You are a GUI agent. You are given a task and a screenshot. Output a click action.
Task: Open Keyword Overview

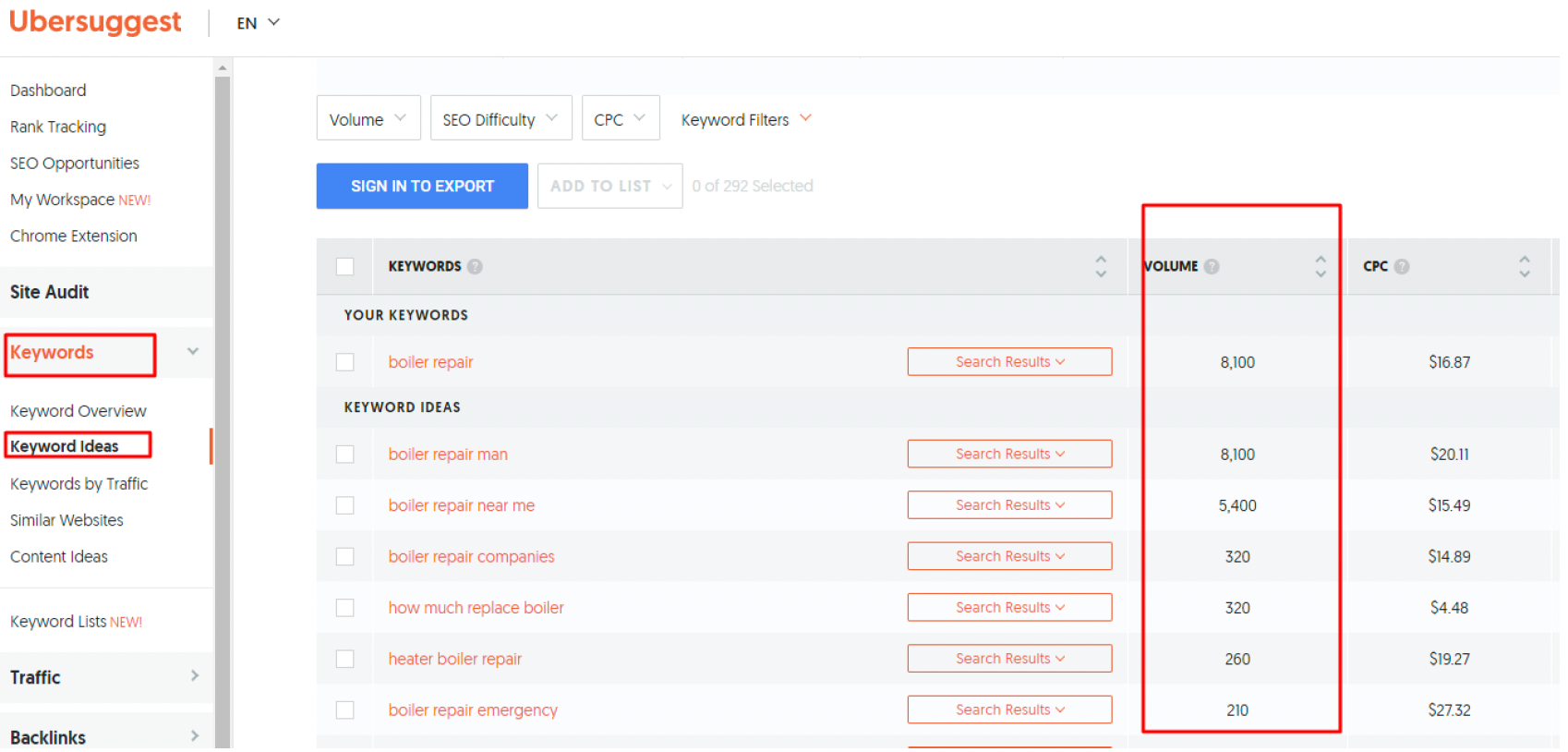pyautogui.click(x=78, y=411)
